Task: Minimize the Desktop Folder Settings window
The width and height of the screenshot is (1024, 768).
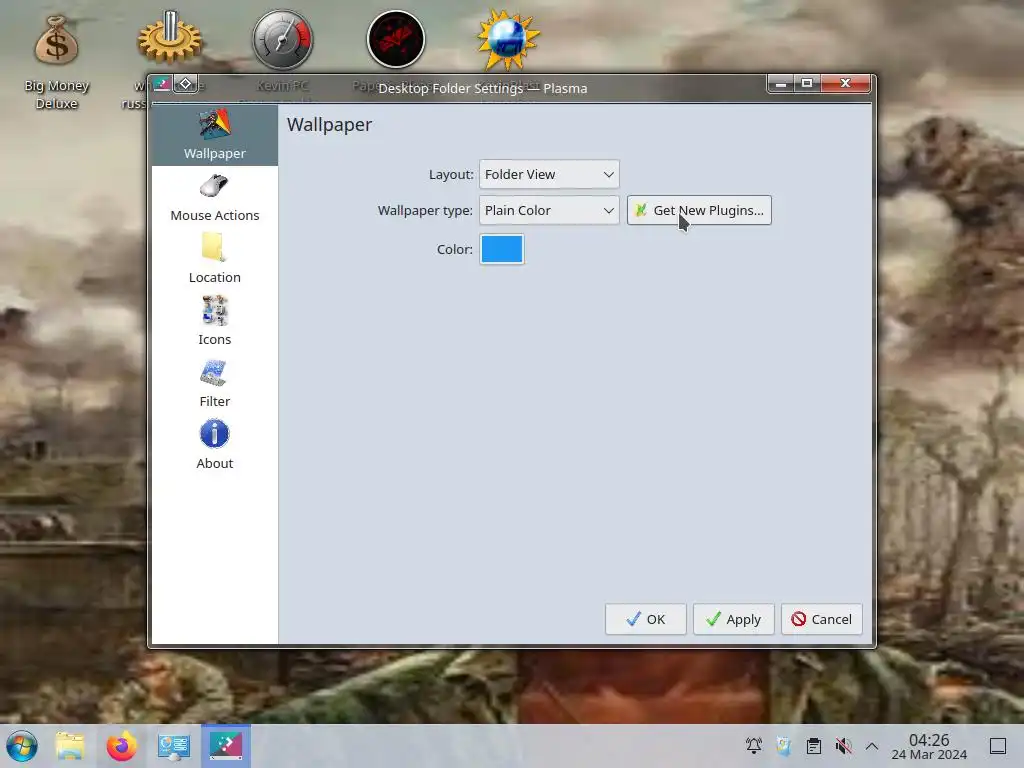Action: click(x=781, y=84)
